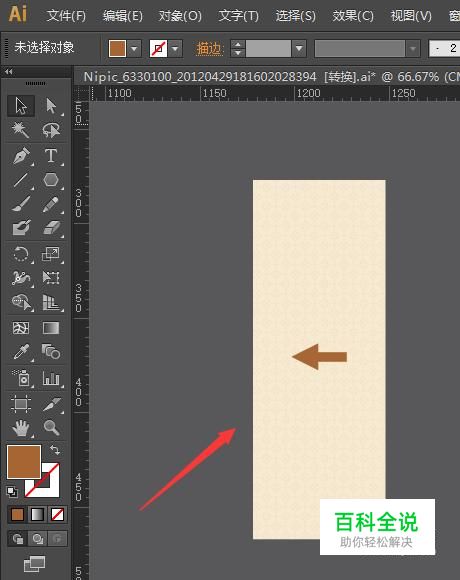Select the Rotate tool
460x580 pixels.
pyautogui.click(x=21, y=254)
